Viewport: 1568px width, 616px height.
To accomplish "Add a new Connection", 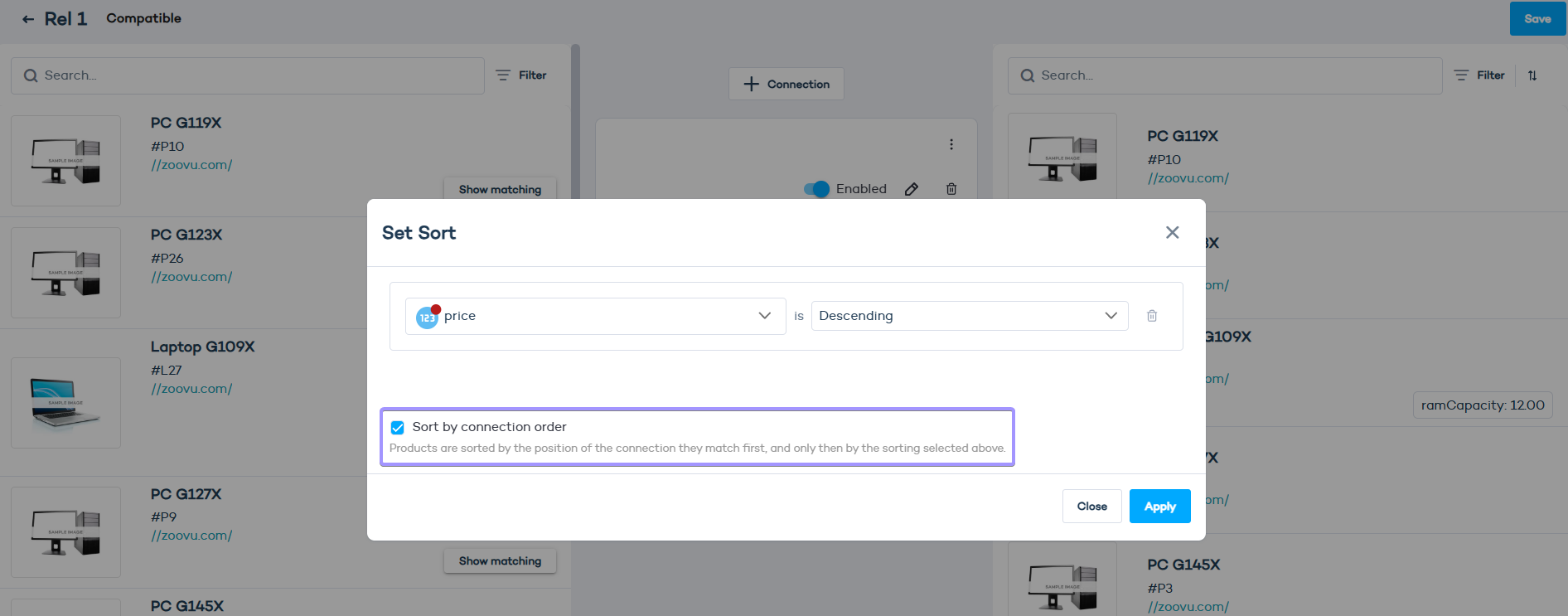I will click(786, 84).
